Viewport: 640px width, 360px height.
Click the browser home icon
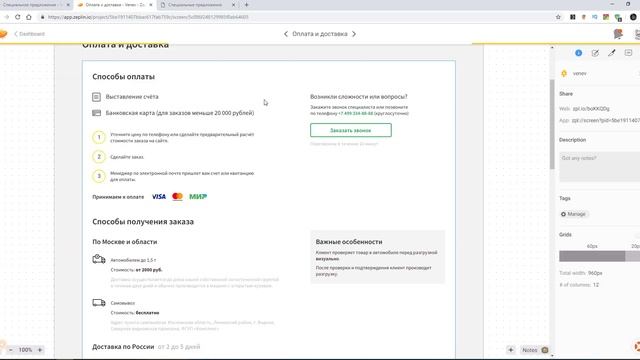click(x=29, y=17)
